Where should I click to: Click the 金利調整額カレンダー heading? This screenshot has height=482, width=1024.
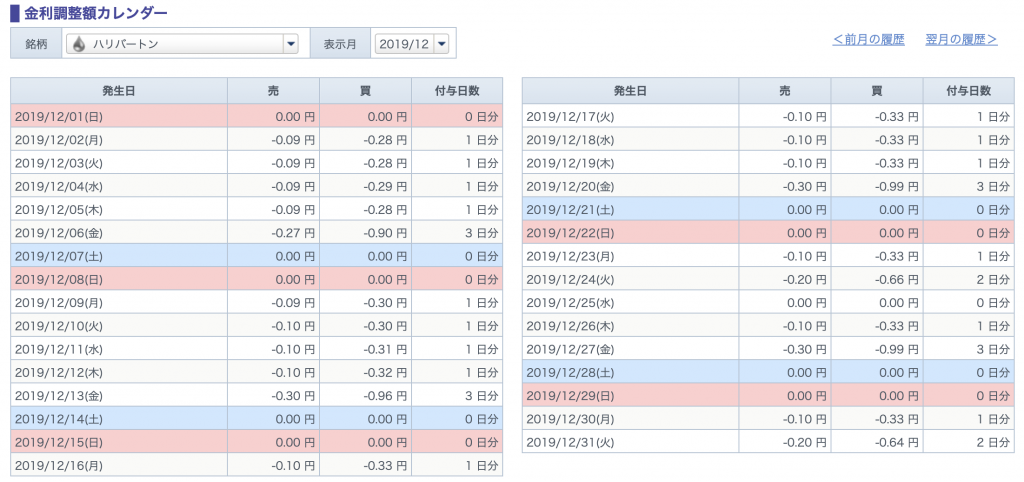click(95, 12)
